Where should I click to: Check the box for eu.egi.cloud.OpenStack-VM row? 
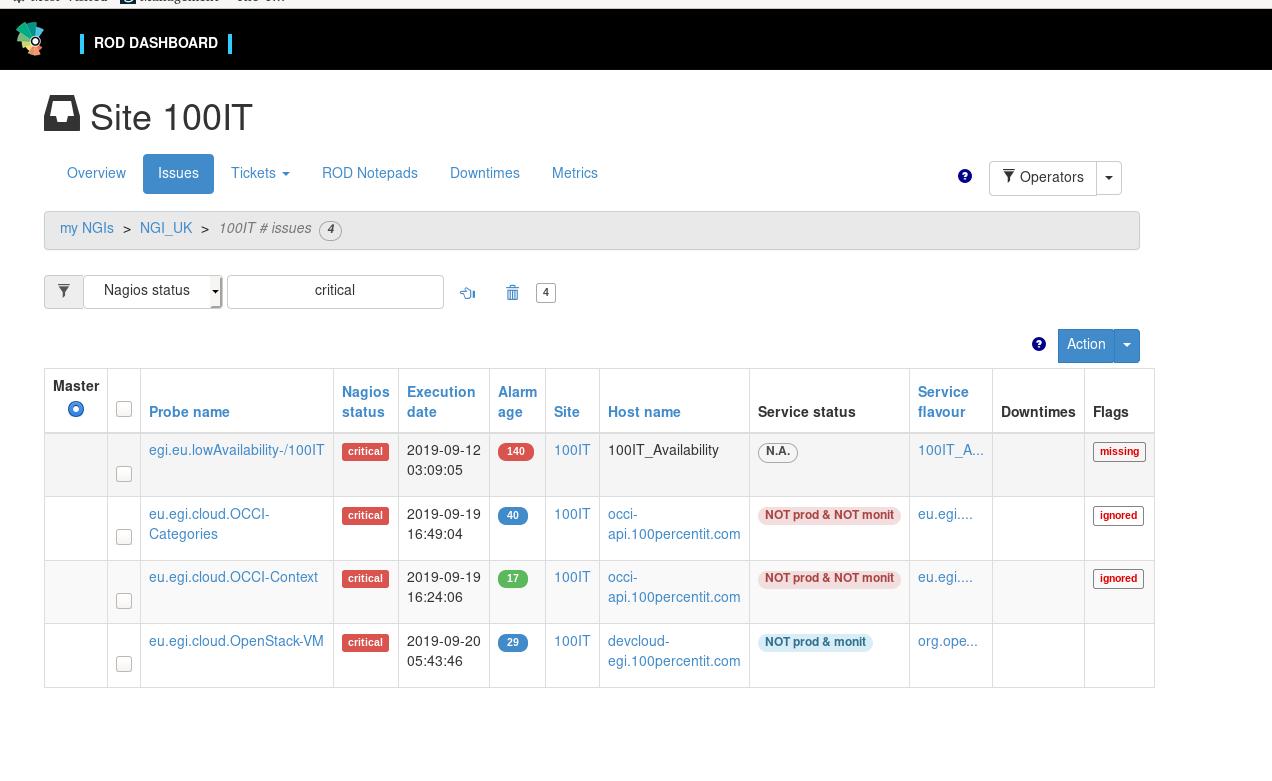tap(124, 664)
